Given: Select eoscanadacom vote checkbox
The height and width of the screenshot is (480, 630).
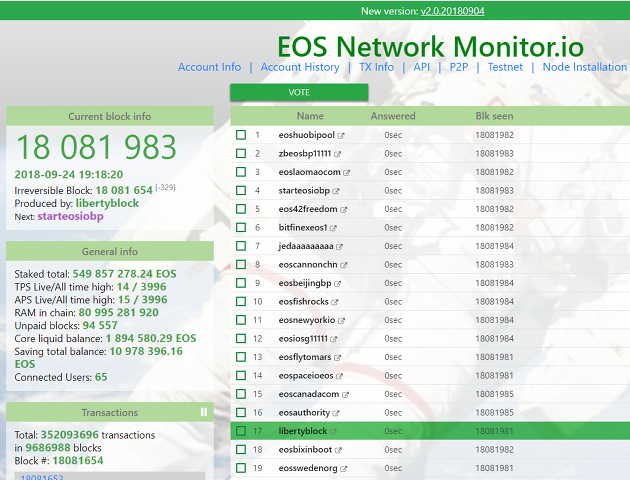Looking at the screenshot, I should coord(241,394).
